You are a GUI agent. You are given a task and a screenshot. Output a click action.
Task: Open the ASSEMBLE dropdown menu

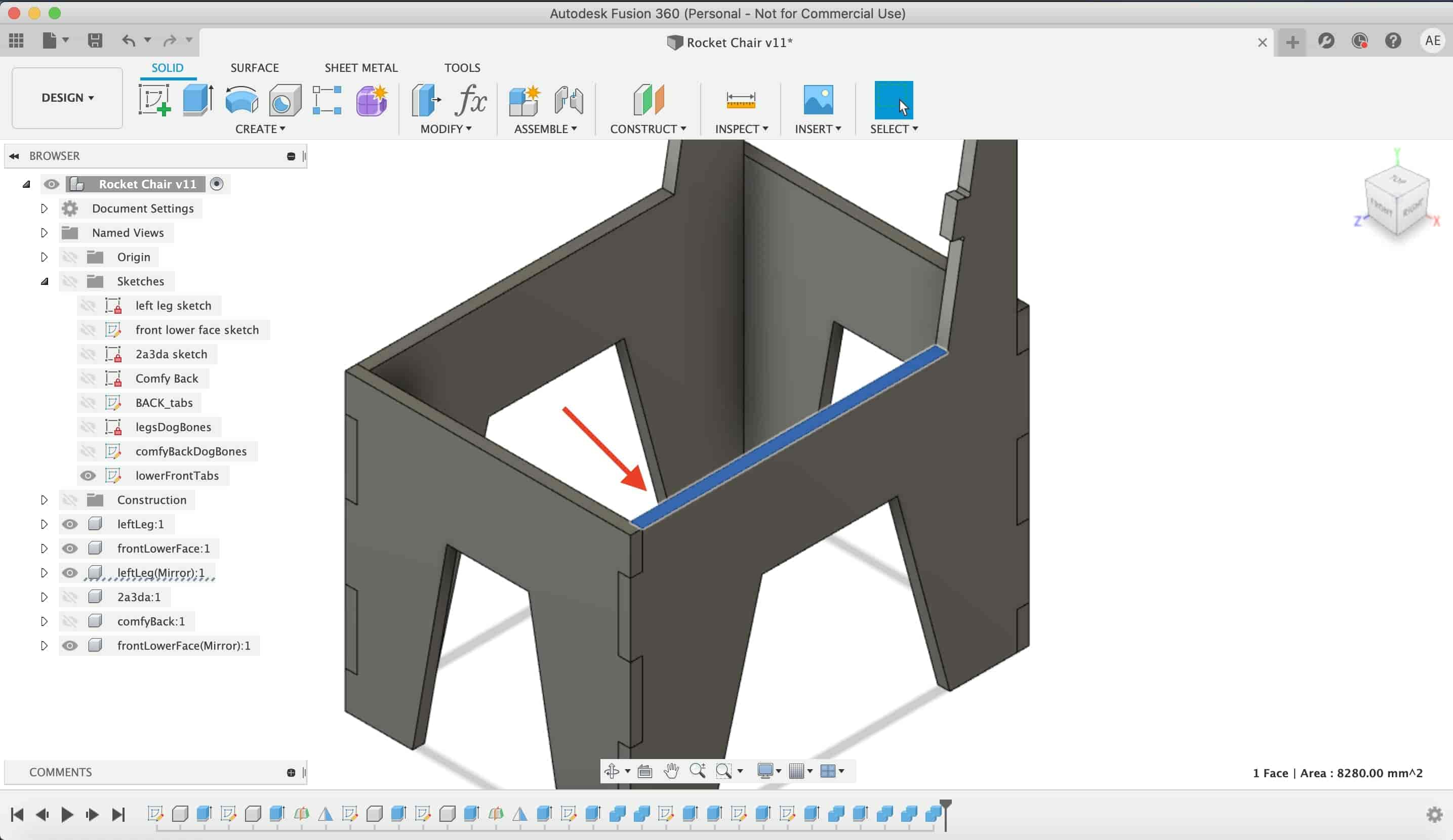[545, 129]
